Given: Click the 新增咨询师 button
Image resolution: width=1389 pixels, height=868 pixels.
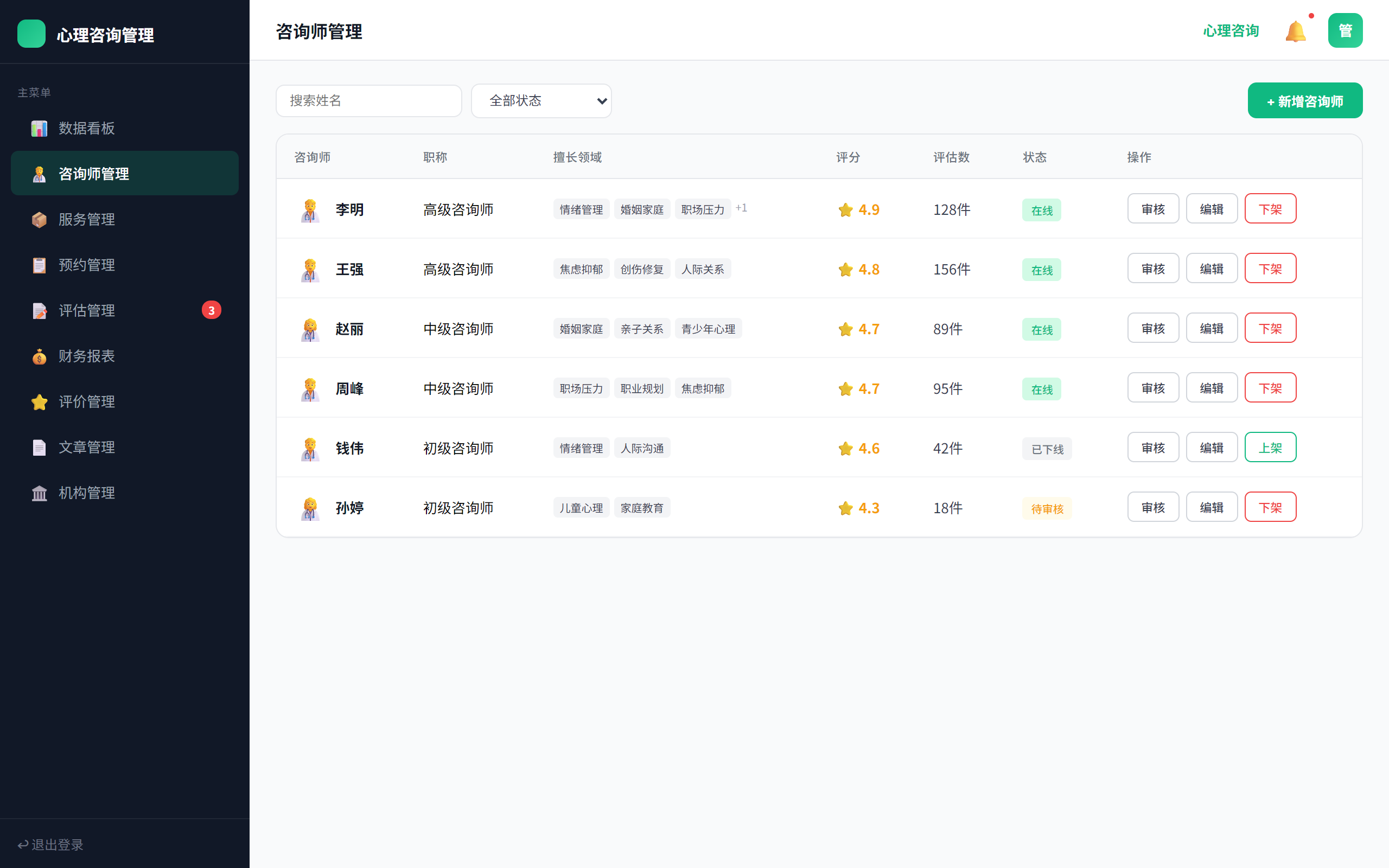Looking at the screenshot, I should (x=1304, y=101).
